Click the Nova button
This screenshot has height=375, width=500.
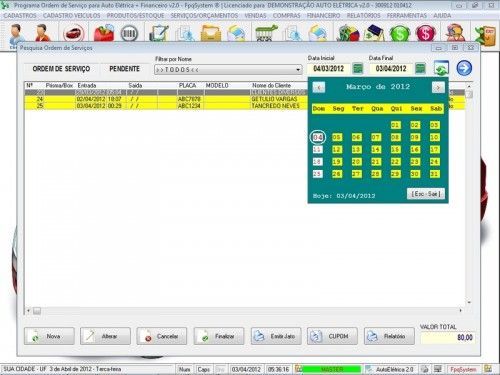49,336
